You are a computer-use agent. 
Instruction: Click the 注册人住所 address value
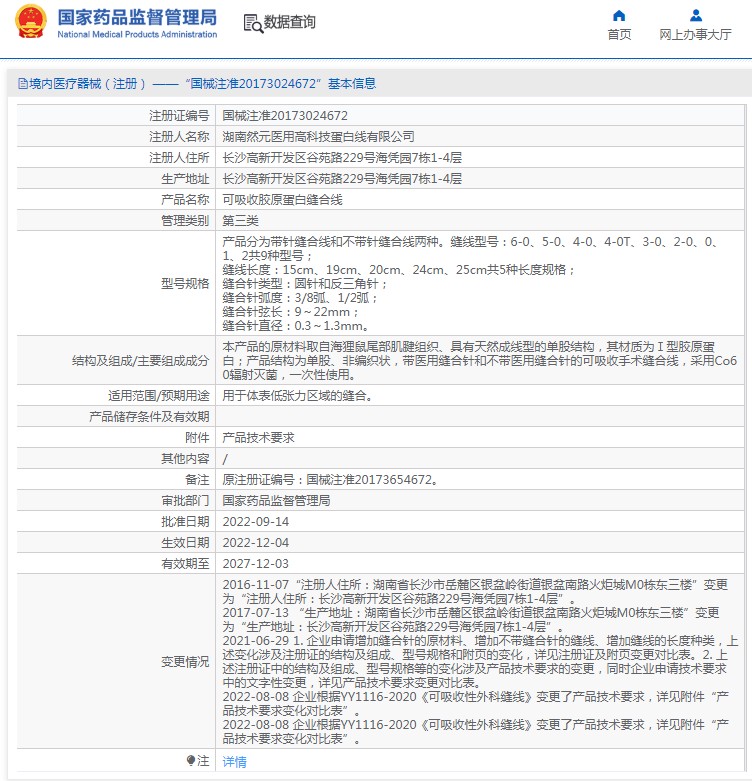(342, 157)
